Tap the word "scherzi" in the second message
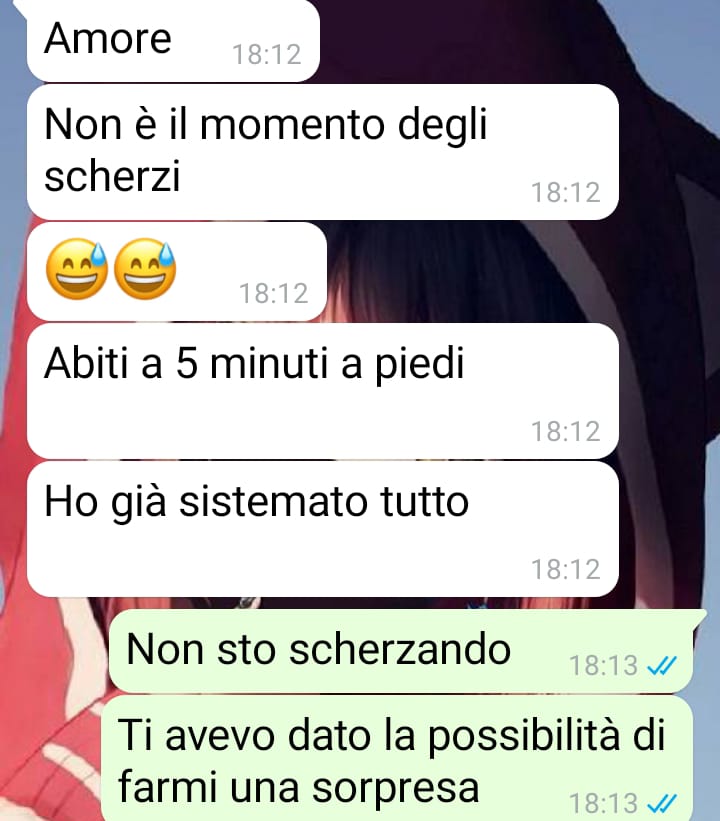Image resolution: width=720 pixels, height=821 pixels. (113, 175)
